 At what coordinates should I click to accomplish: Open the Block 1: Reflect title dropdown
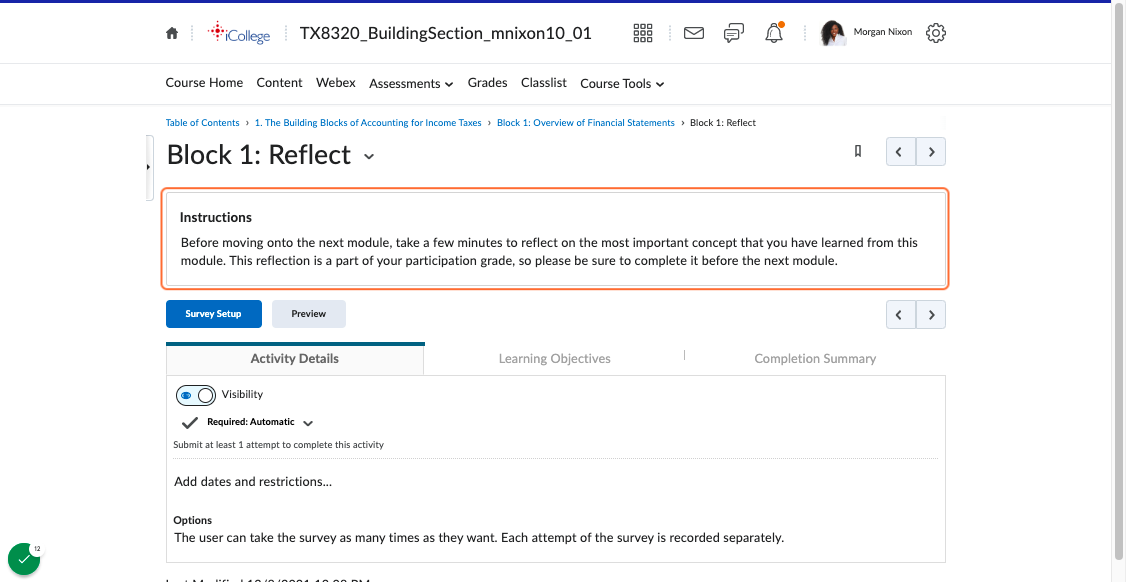tap(369, 156)
